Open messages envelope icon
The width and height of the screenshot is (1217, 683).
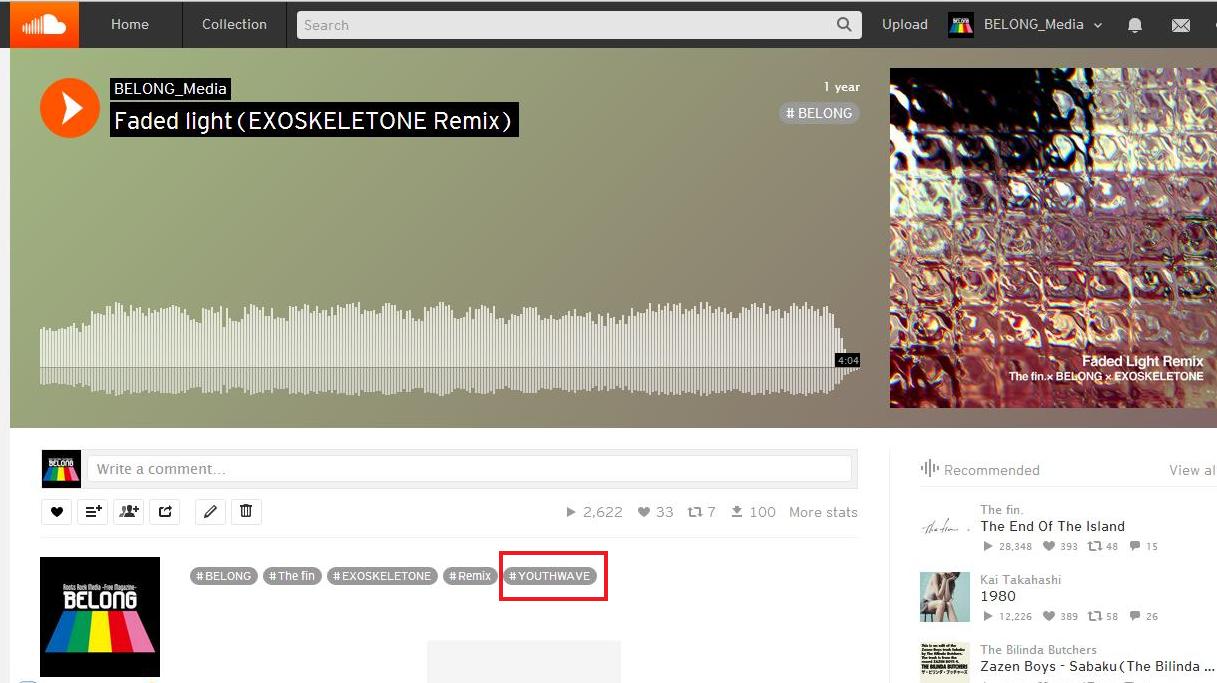1181,25
